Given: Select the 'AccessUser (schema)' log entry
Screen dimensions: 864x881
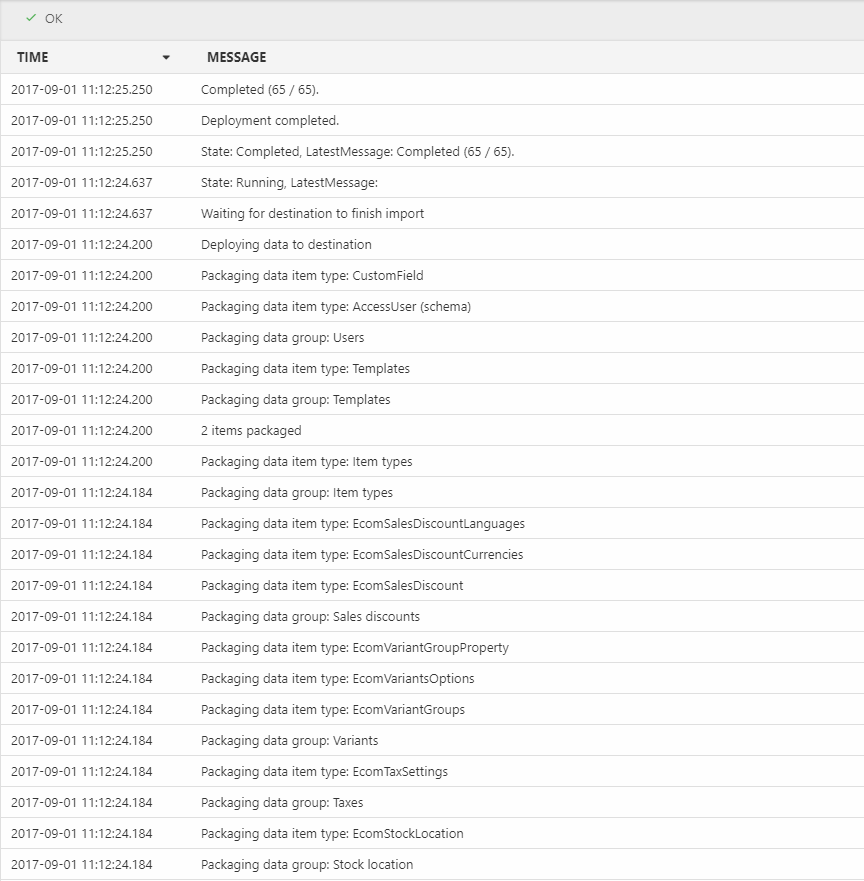Looking at the screenshot, I should pyautogui.click(x=335, y=307).
